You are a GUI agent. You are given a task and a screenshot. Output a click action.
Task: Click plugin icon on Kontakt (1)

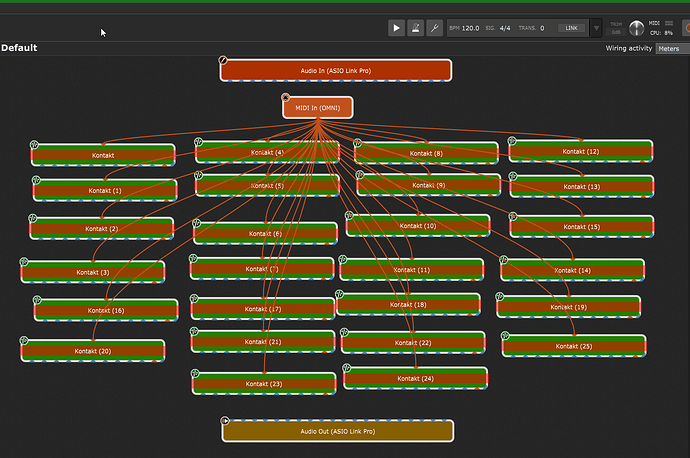[36, 180]
